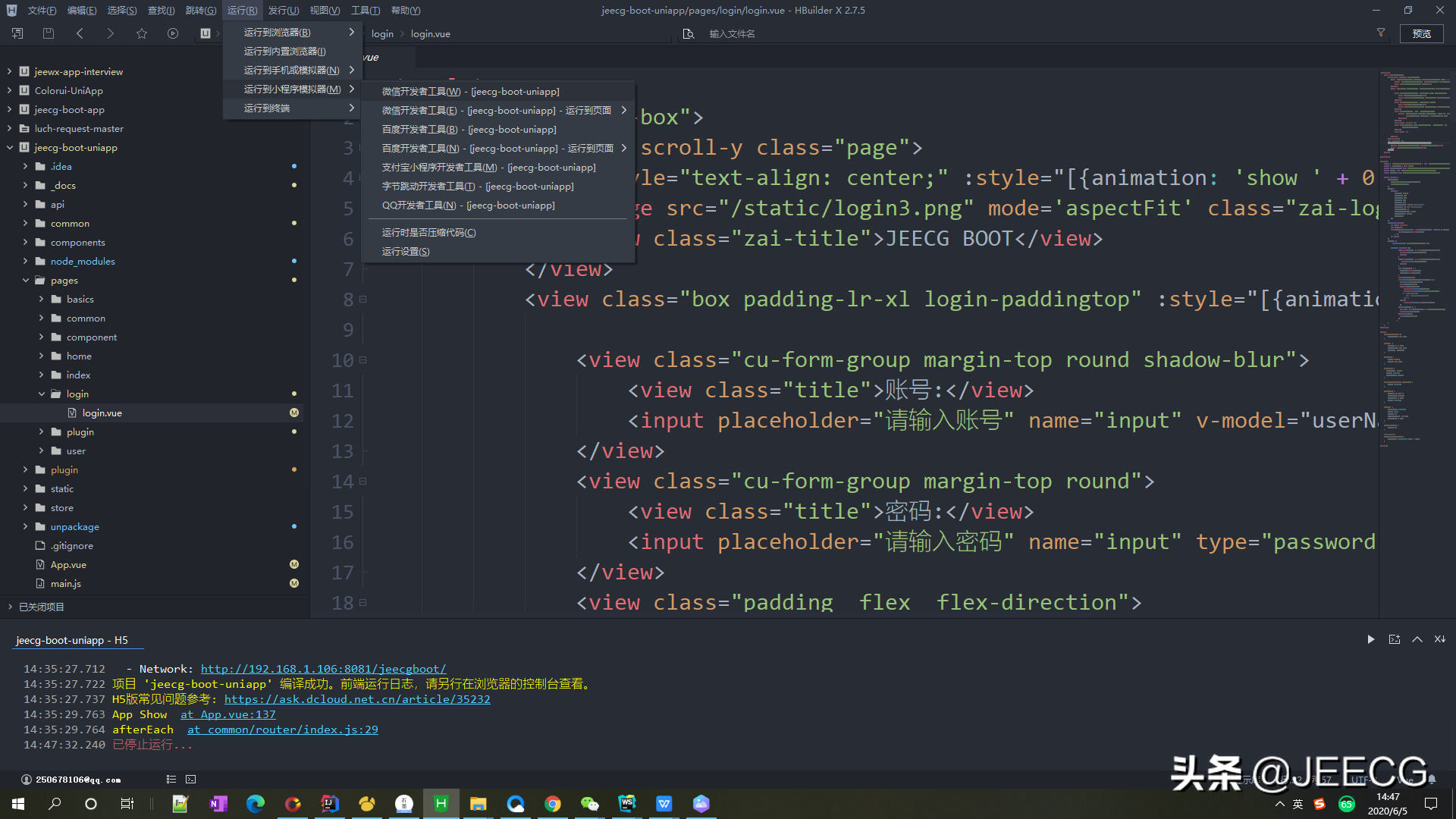The image size is (1456, 819).
Task: Expand the 已关闭项目 section
Action: pyautogui.click(x=9, y=607)
